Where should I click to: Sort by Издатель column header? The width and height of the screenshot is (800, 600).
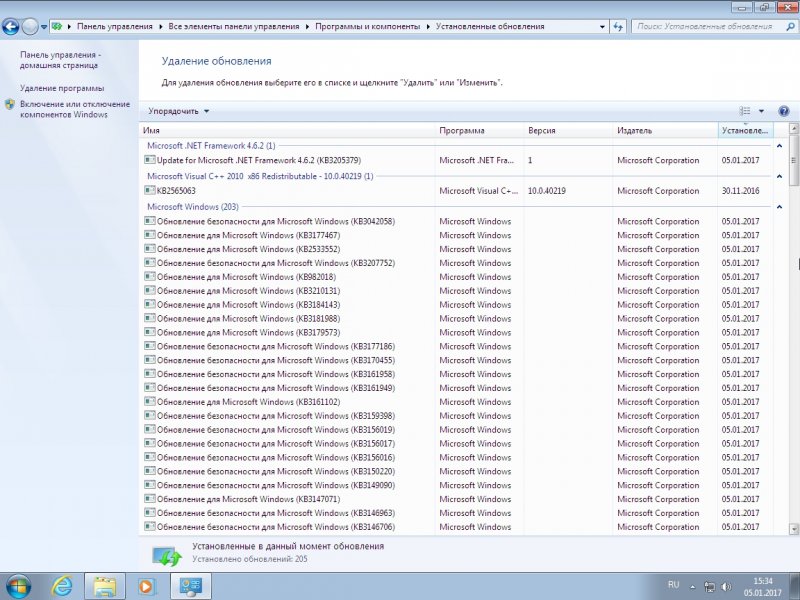(666, 131)
